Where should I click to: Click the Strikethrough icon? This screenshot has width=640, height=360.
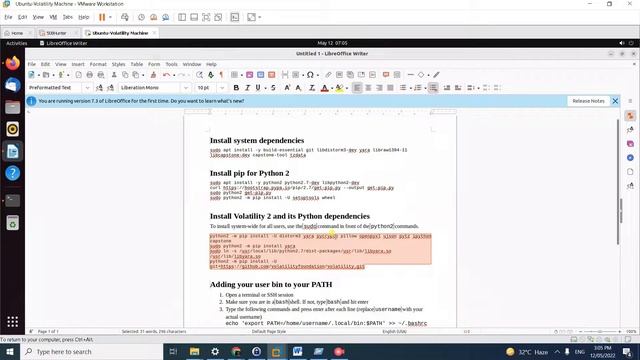(x=273, y=88)
